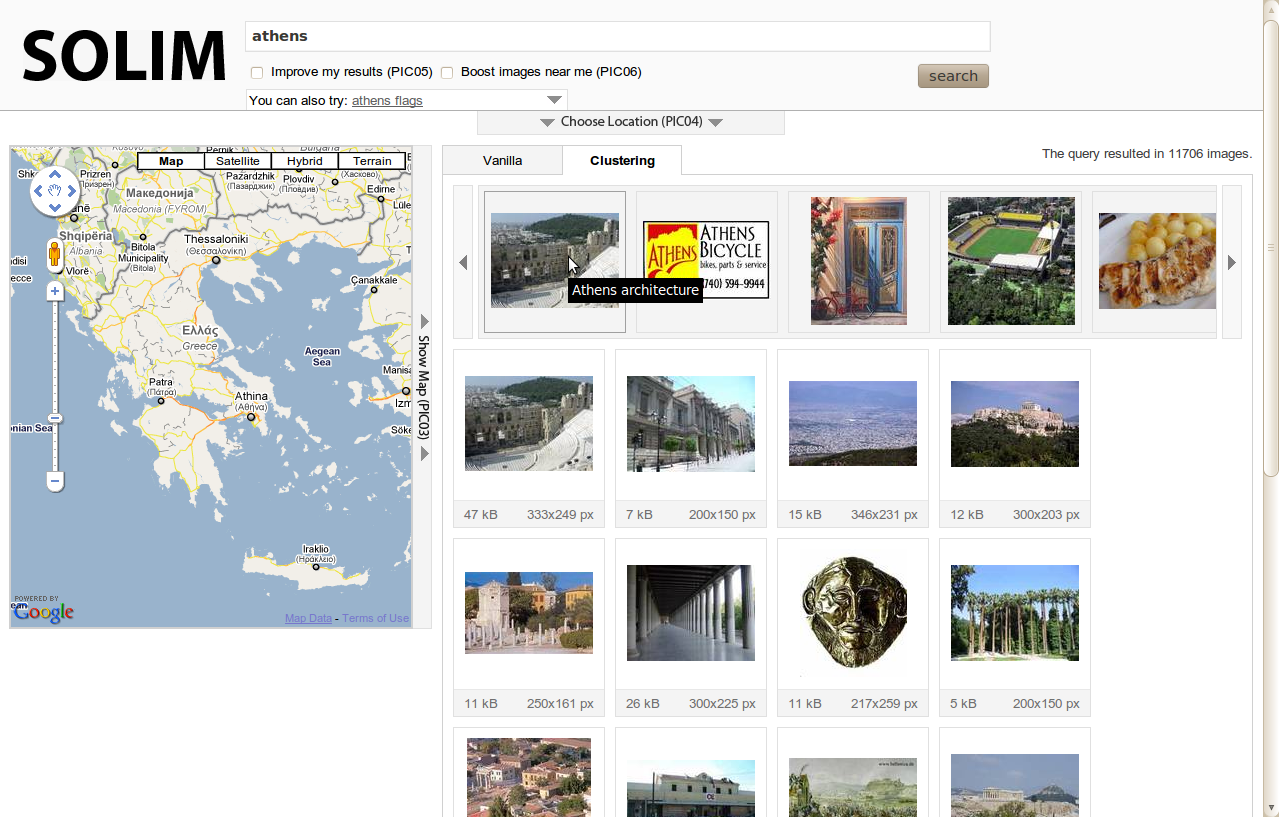1279x817 pixels.
Task: Click the map zoom in plus button
Action: click(55, 291)
